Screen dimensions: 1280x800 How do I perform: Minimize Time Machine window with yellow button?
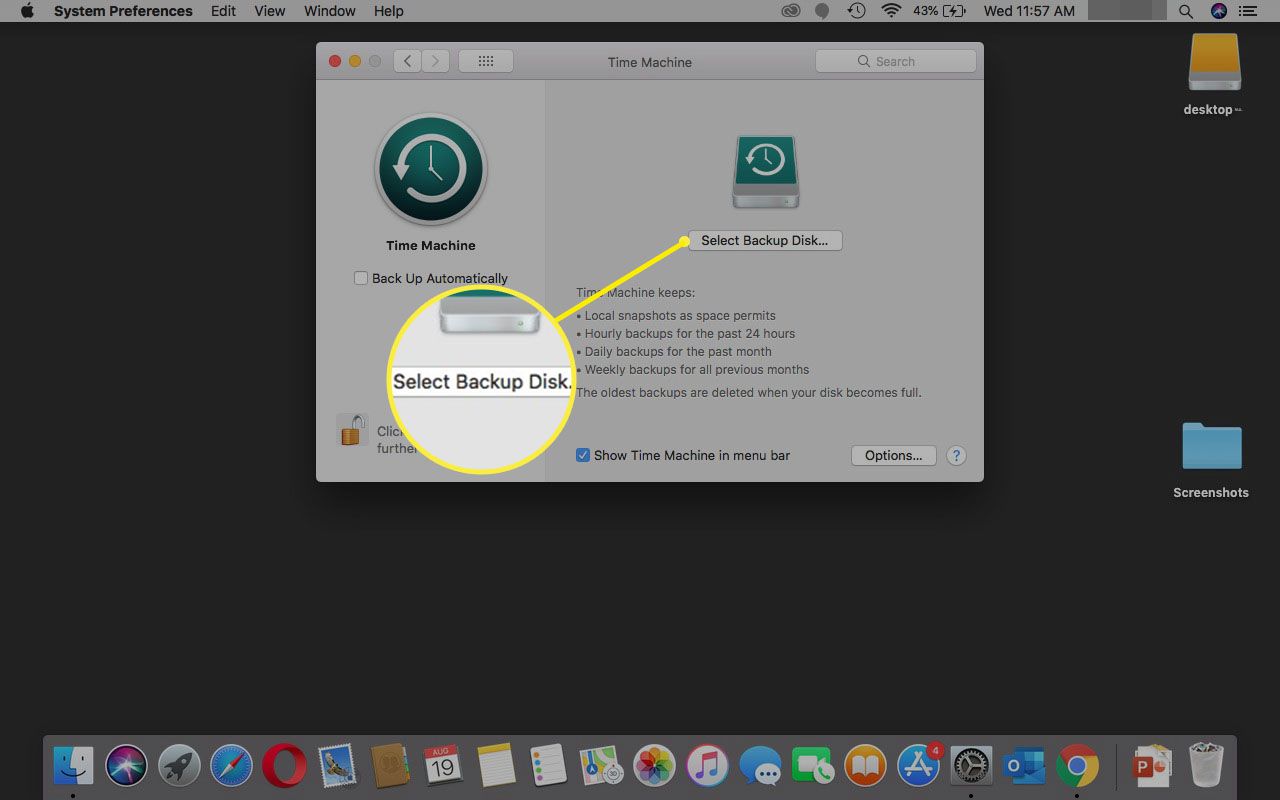[x=355, y=61]
